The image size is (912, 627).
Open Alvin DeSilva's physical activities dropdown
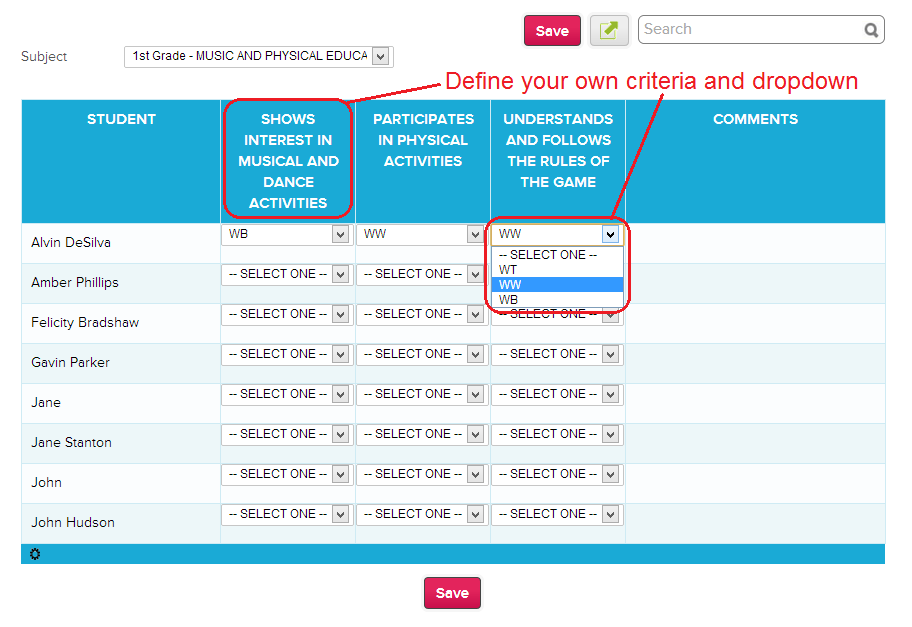(422, 234)
